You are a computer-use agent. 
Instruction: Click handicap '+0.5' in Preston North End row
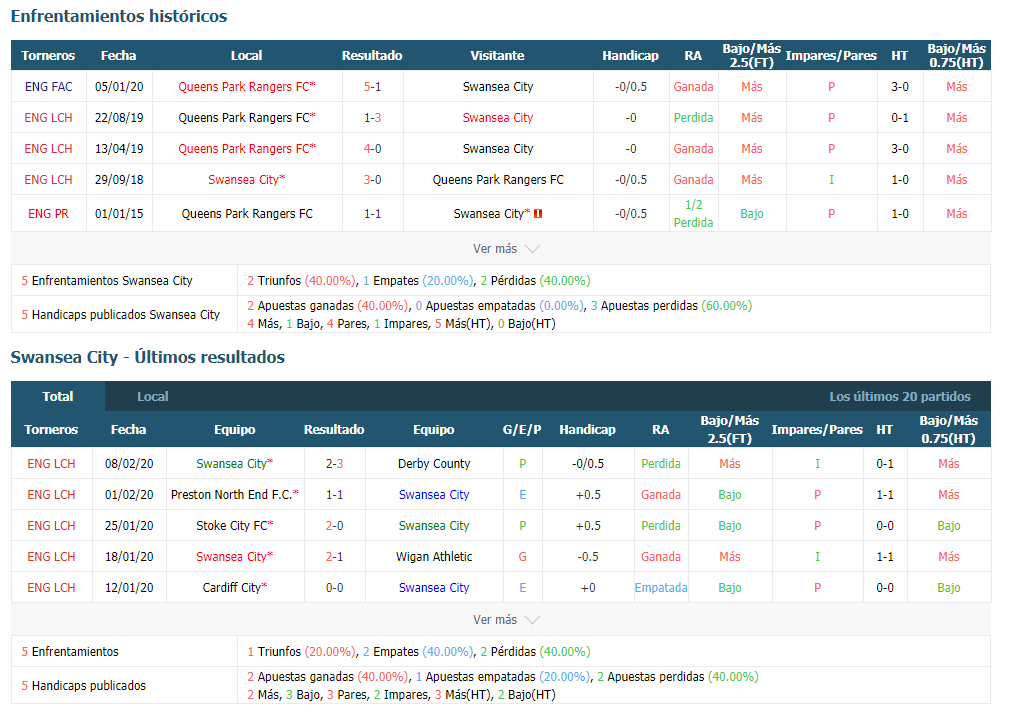click(588, 494)
